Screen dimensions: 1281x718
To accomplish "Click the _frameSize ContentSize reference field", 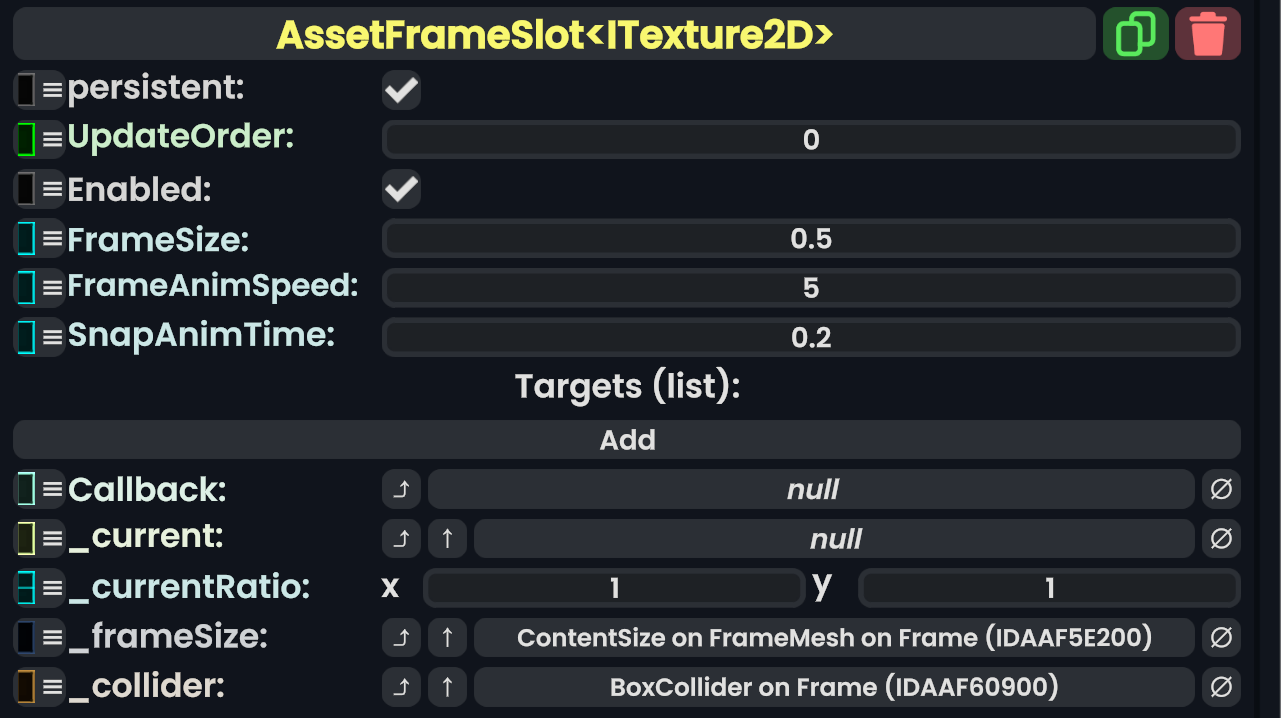I will [834, 638].
